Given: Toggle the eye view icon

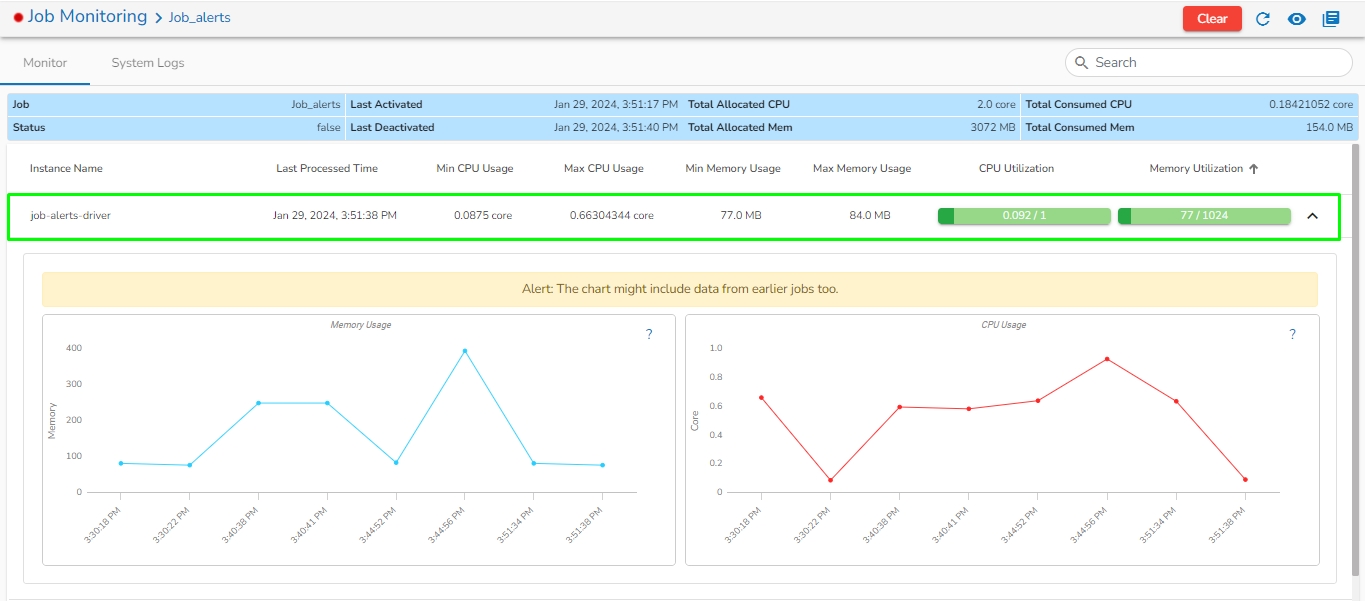Looking at the screenshot, I should [1297, 19].
